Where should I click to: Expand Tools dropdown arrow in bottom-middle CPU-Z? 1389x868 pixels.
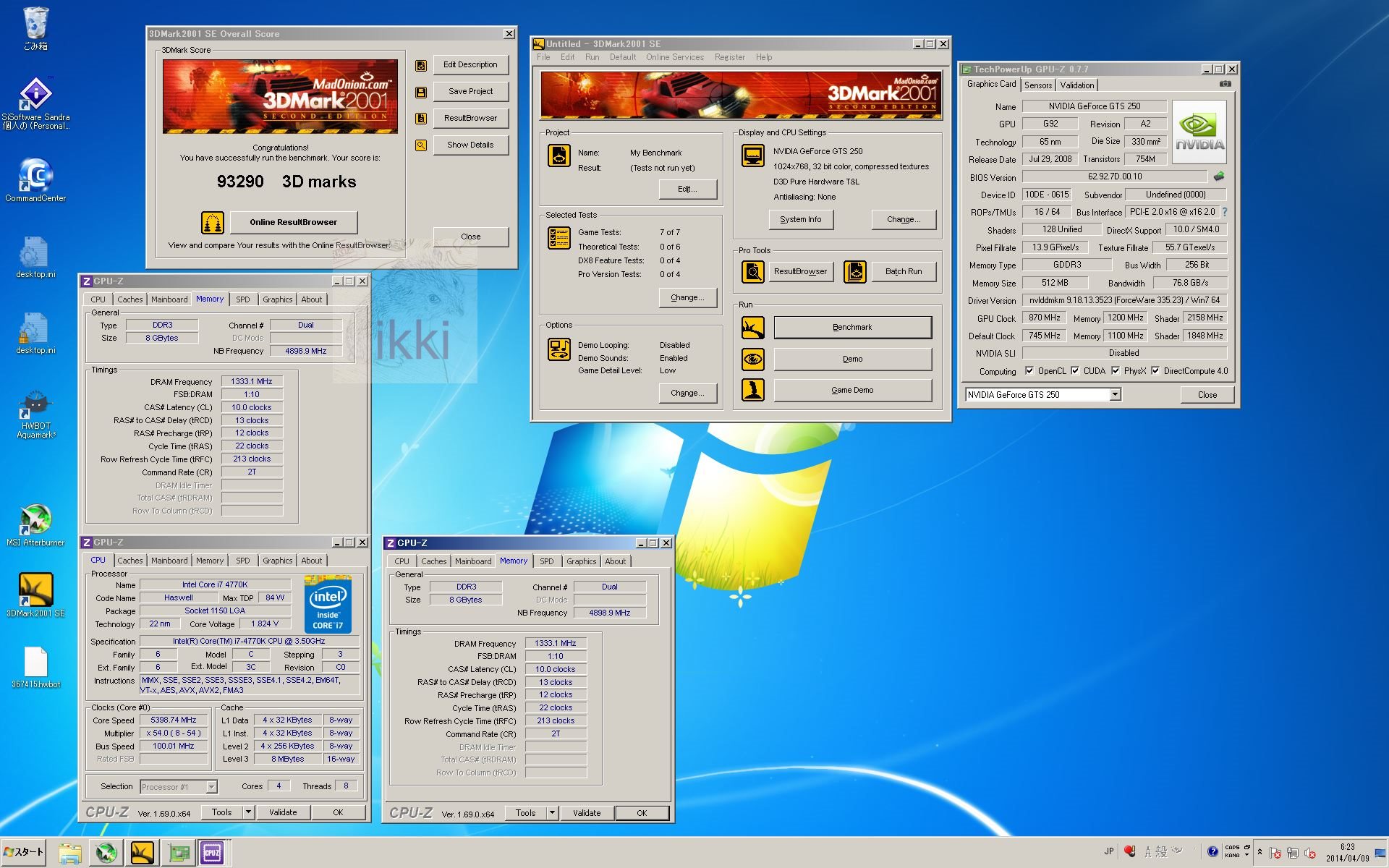click(x=552, y=813)
